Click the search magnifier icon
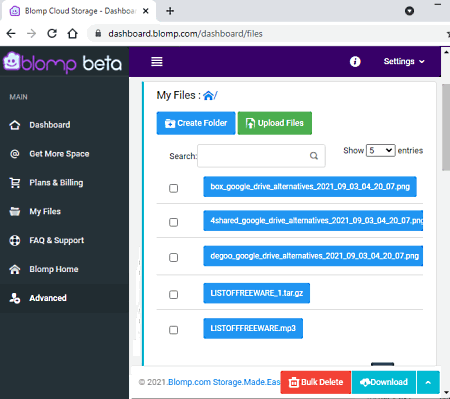 pyautogui.click(x=314, y=156)
